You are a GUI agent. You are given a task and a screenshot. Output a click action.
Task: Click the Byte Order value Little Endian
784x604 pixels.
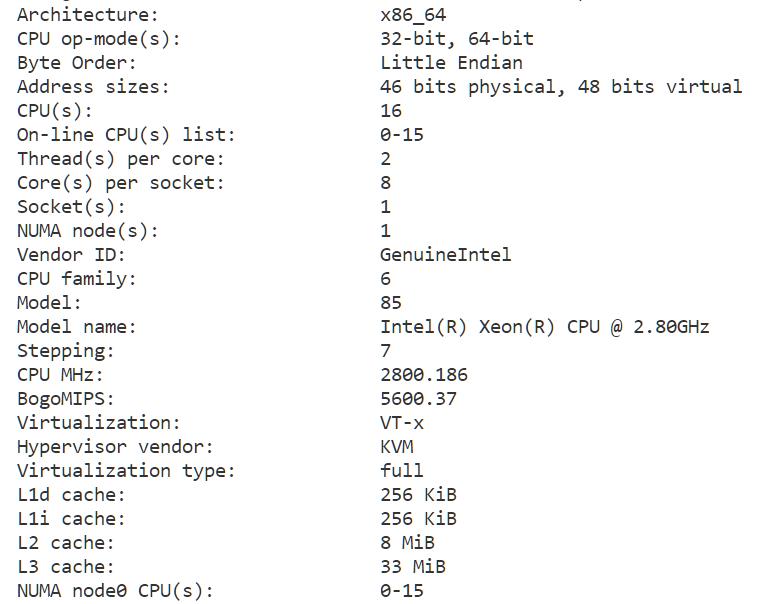[452, 62]
